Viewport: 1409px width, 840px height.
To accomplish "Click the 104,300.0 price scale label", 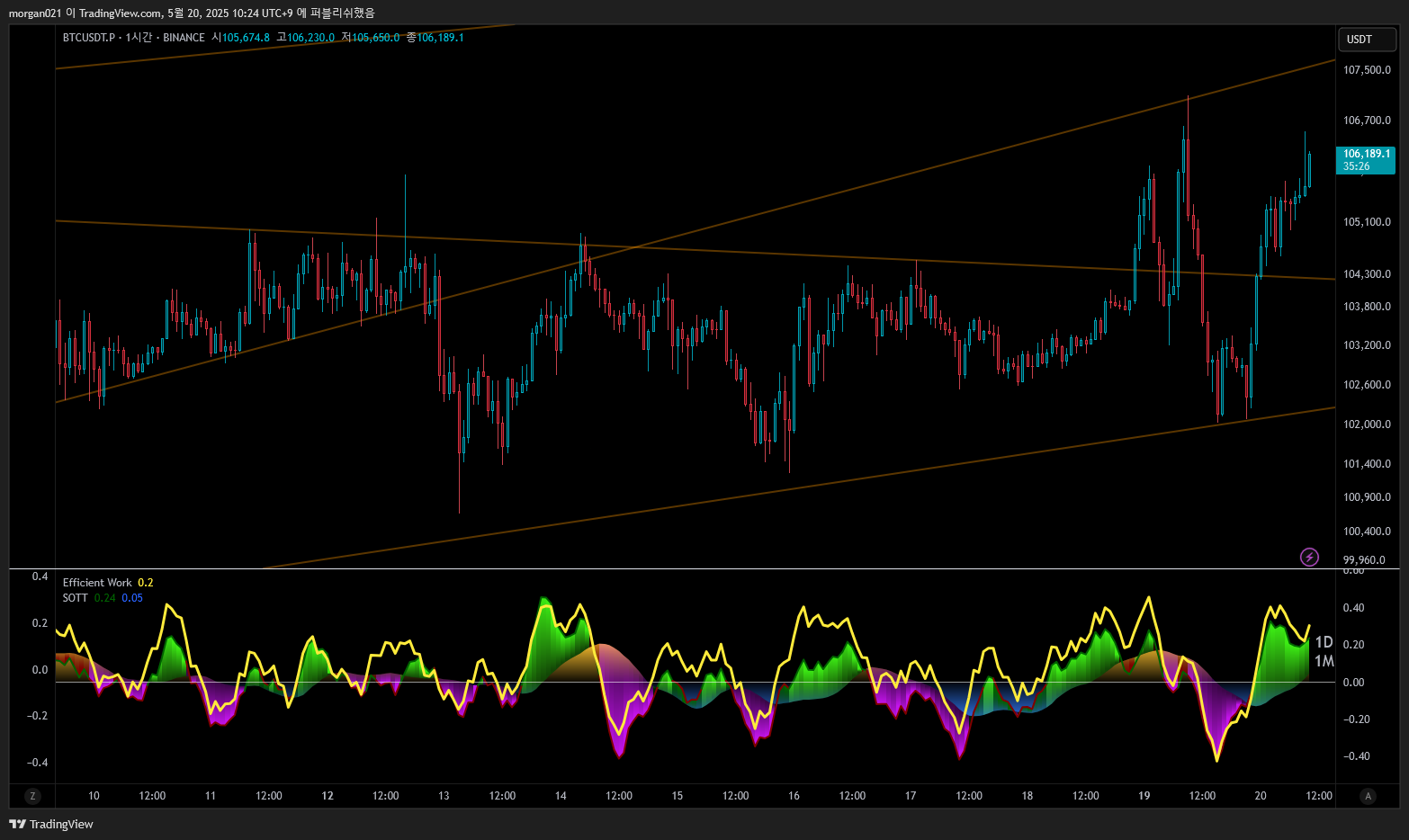I will pyautogui.click(x=1367, y=274).
